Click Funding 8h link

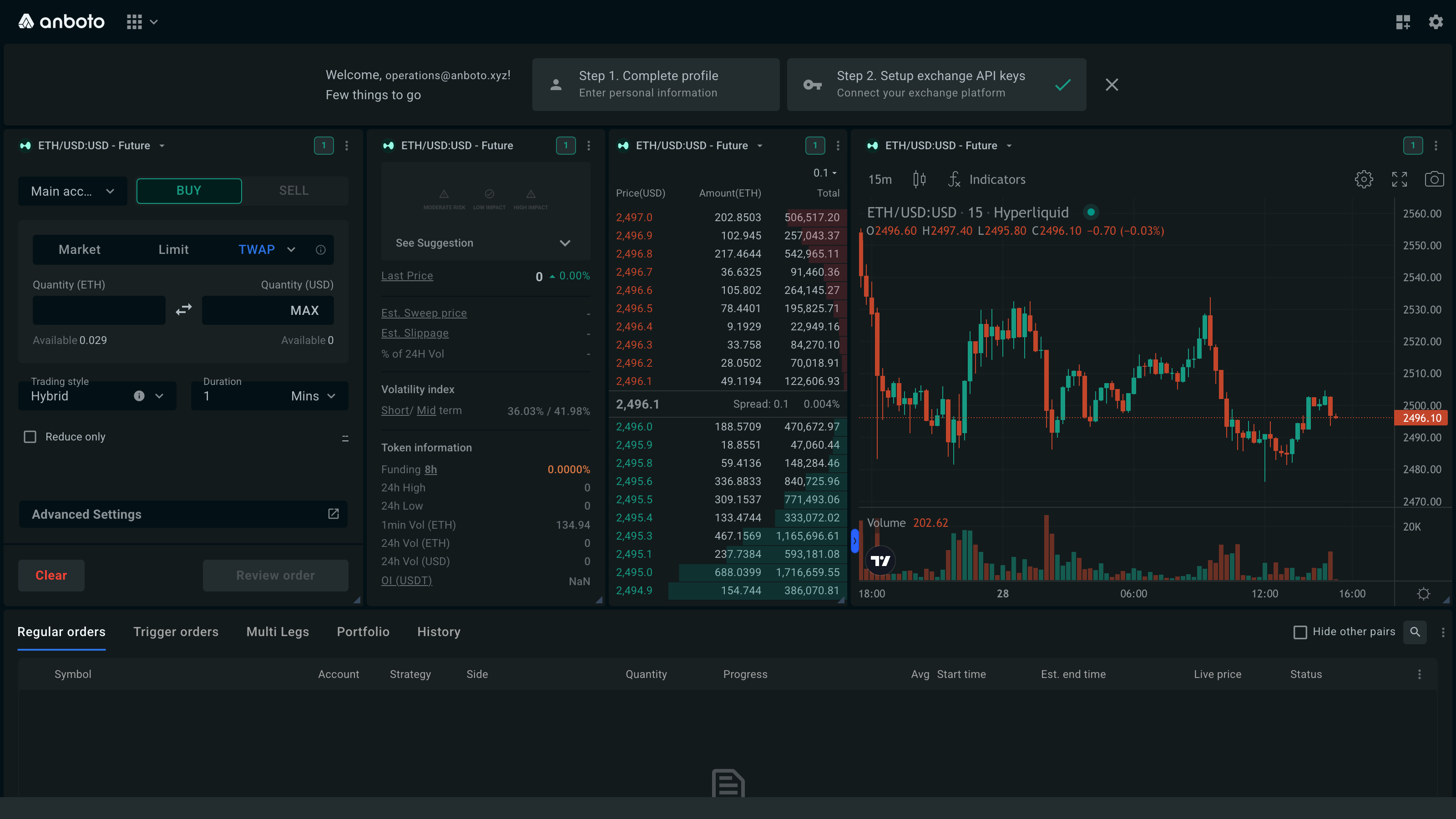[x=430, y=470]
